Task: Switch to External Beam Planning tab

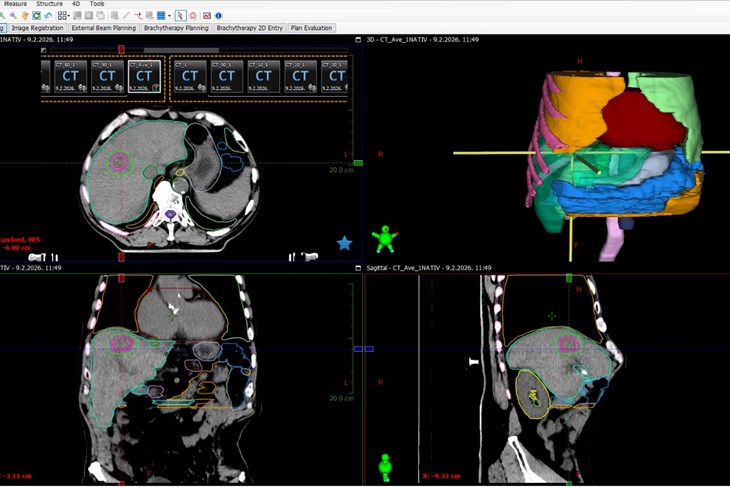Action: point(104,28)
